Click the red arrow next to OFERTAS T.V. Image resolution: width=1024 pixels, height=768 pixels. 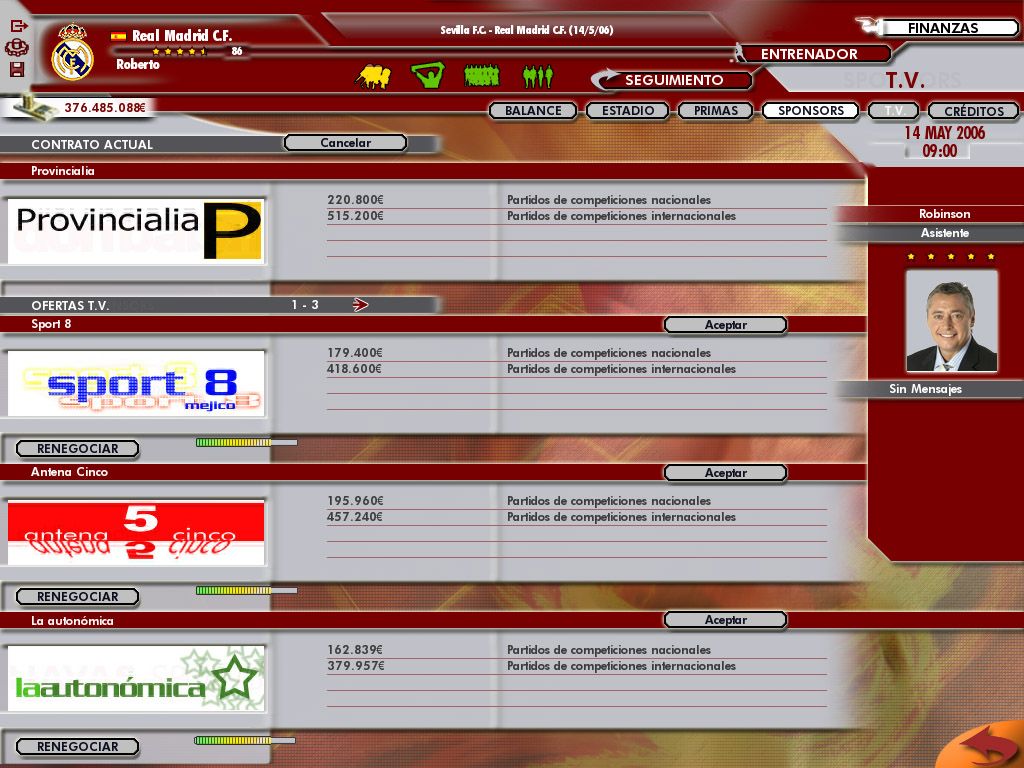(358, 305)
